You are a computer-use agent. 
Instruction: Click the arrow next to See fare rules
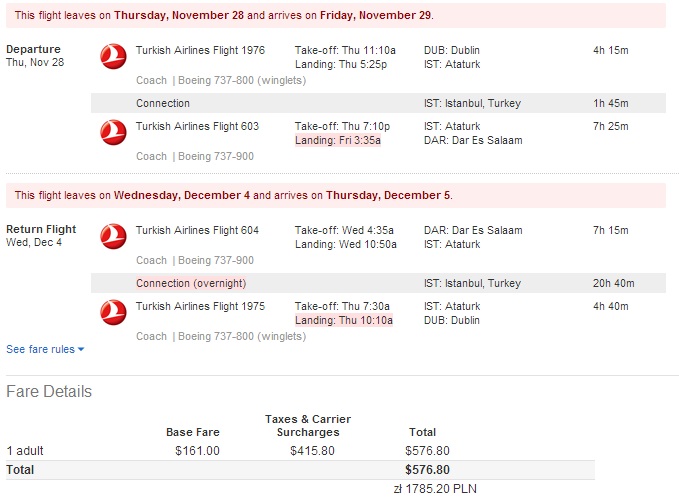[x=81, y=349]
